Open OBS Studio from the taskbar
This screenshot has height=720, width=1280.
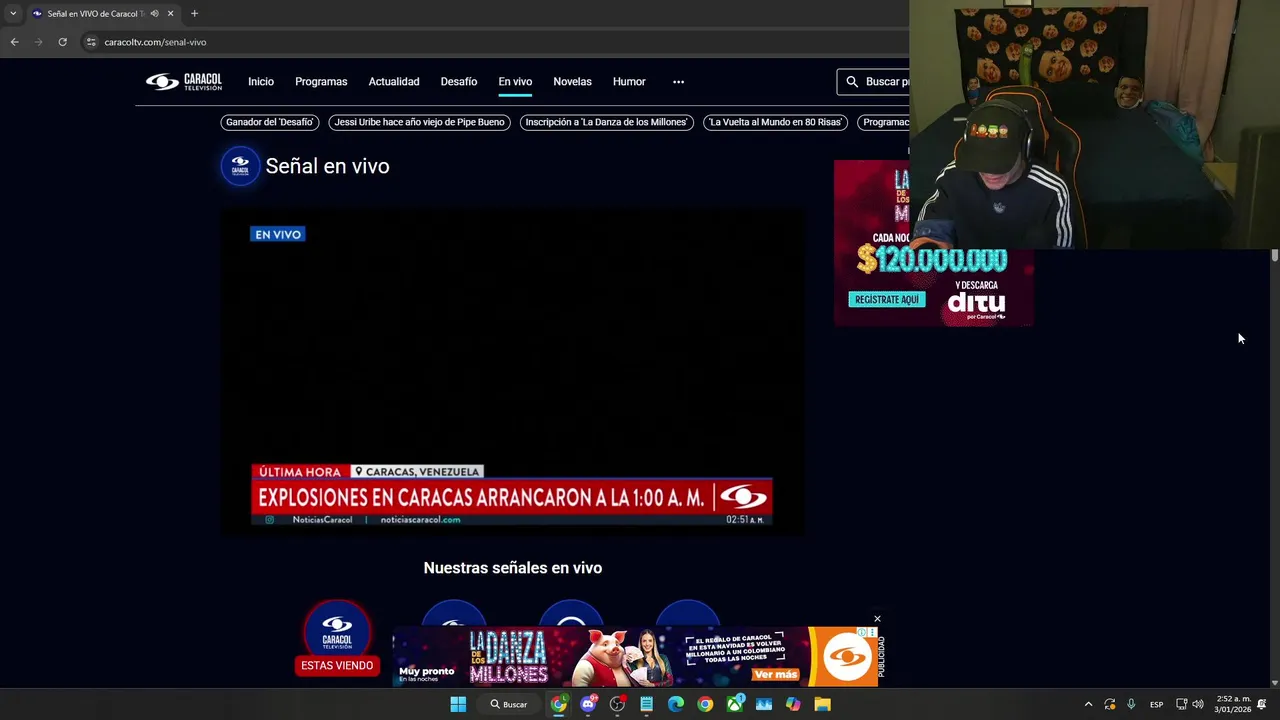coord(617,704)
